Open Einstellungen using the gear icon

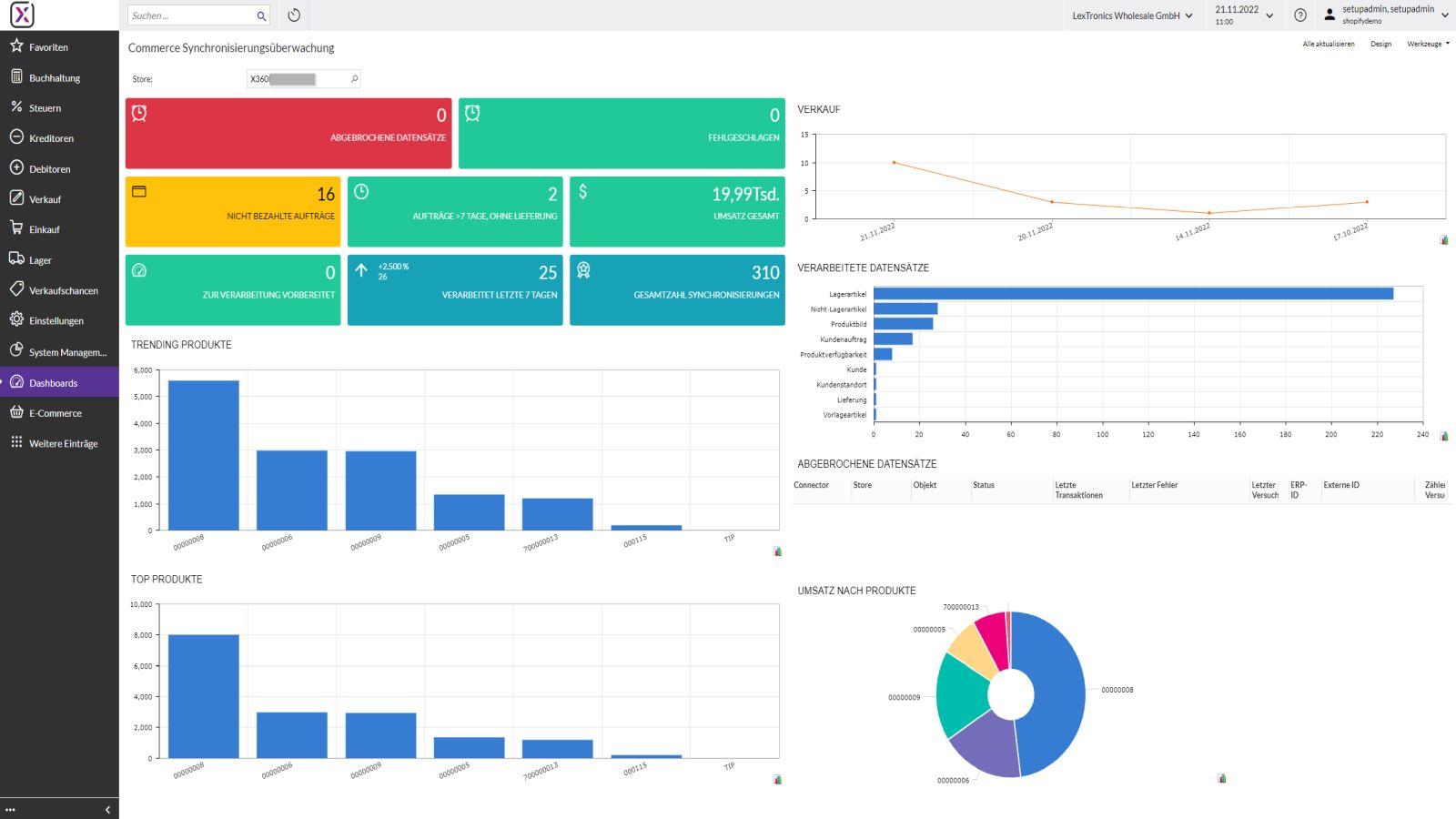point(15,320)
